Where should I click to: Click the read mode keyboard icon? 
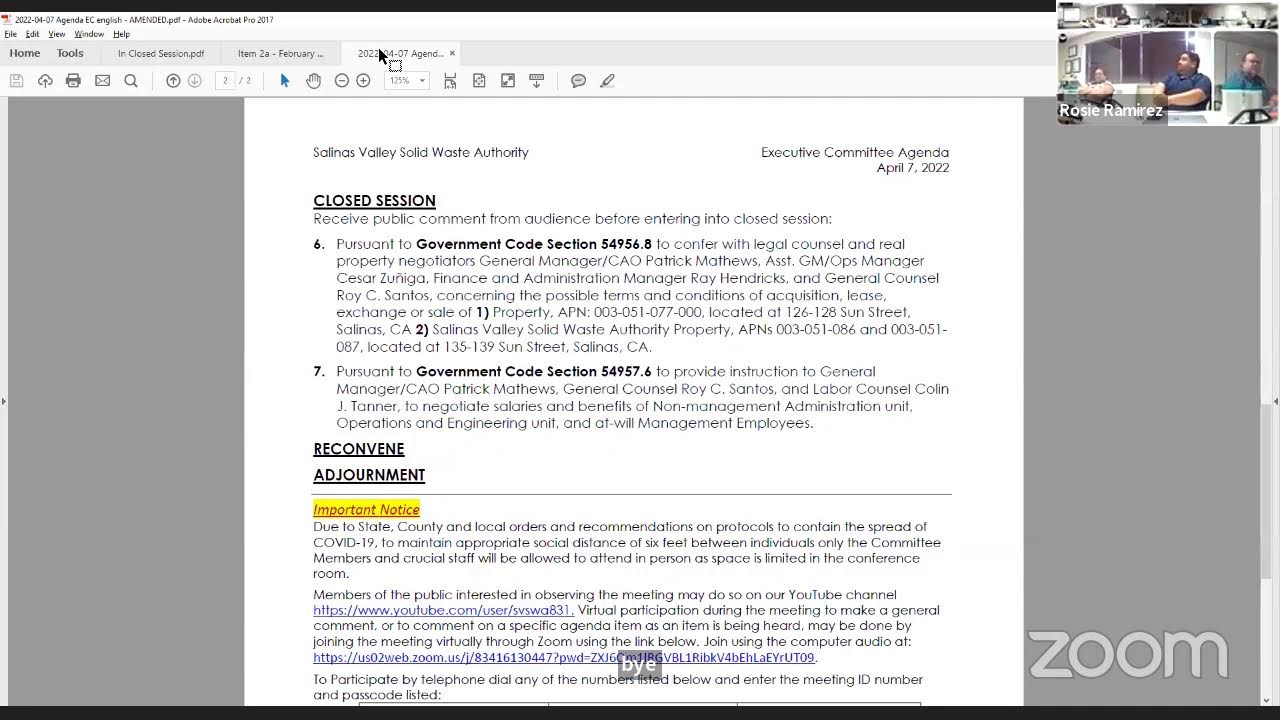point(536,81)
